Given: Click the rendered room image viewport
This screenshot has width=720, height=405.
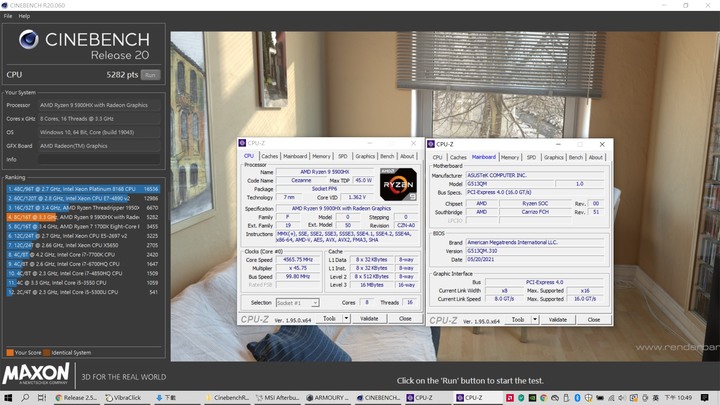Looking at the screenshot, I should point(445,196).
